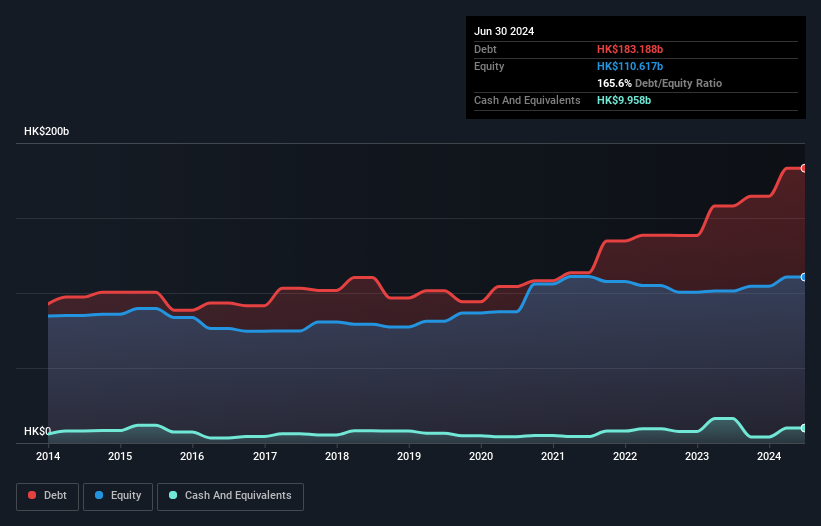Click the Equity label in tooltip
821x526 pixels.
point(489,66)
